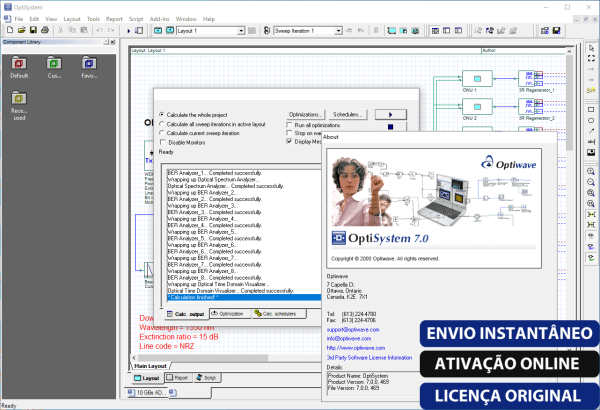Viewport: 600px width, 410px height.
Task: Click the sweep iteration icon before Sweep Iteration 1
Action: tap(267, 31)
